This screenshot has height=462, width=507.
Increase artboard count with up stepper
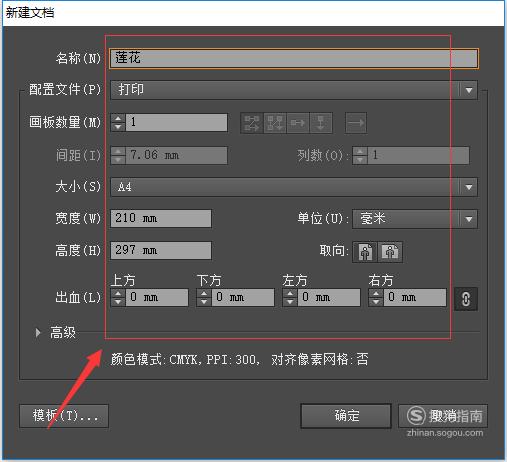118,118
